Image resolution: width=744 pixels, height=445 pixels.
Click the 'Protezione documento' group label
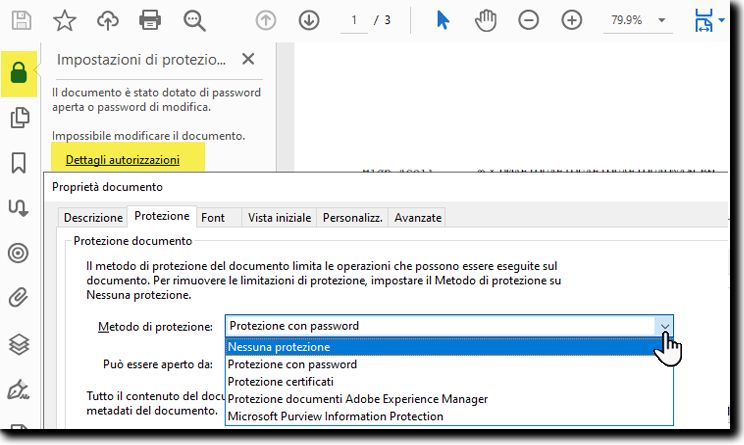132,241
